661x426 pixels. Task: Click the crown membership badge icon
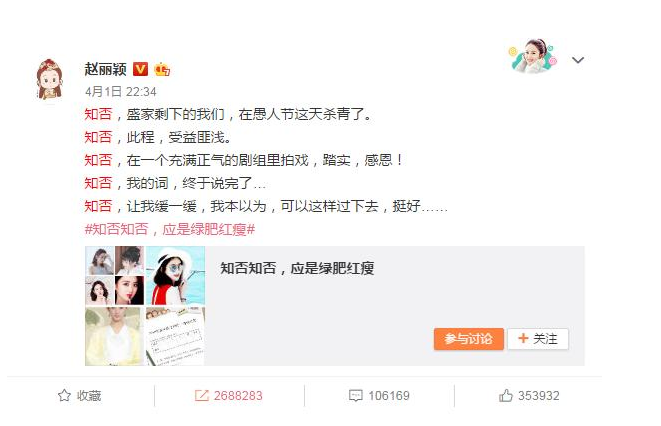[162, 69]
